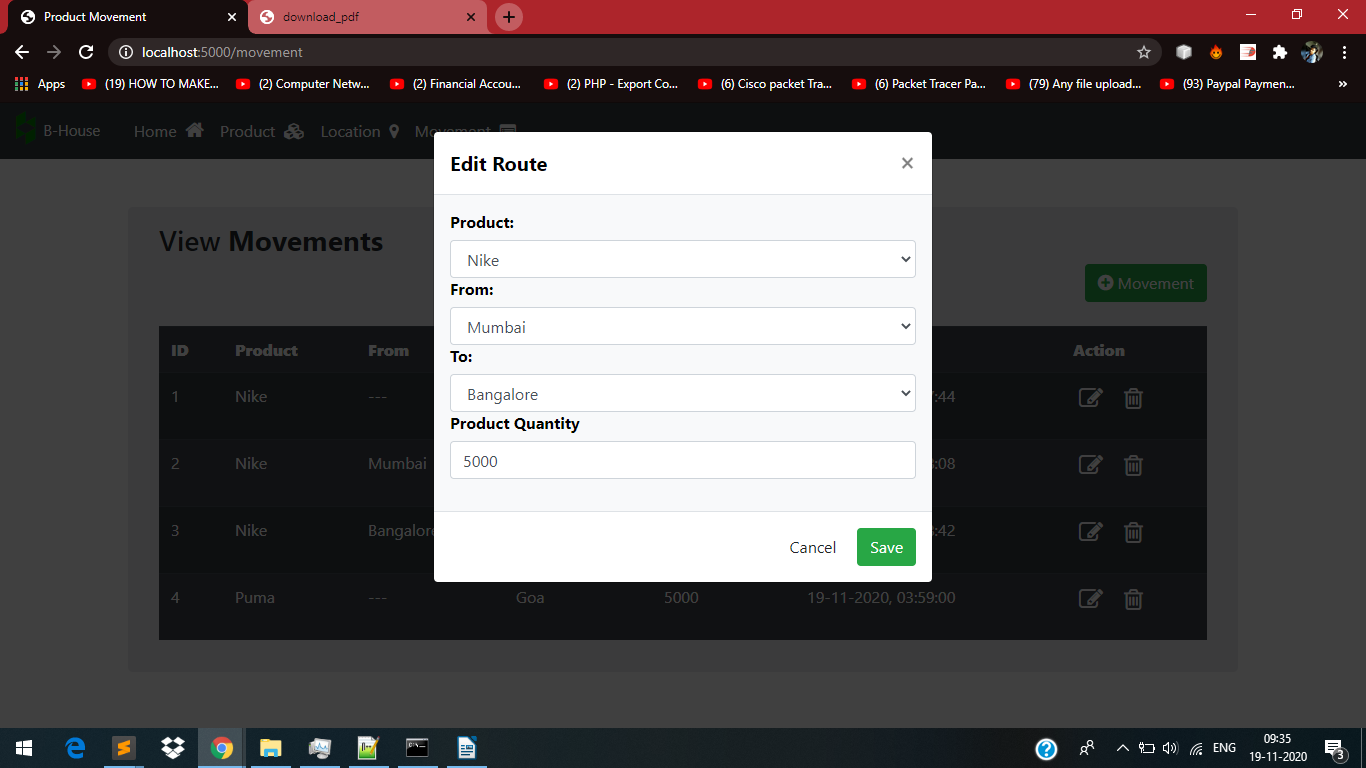Click the B-House logo icon
1366x768 pixels.
tap(24, 130)
